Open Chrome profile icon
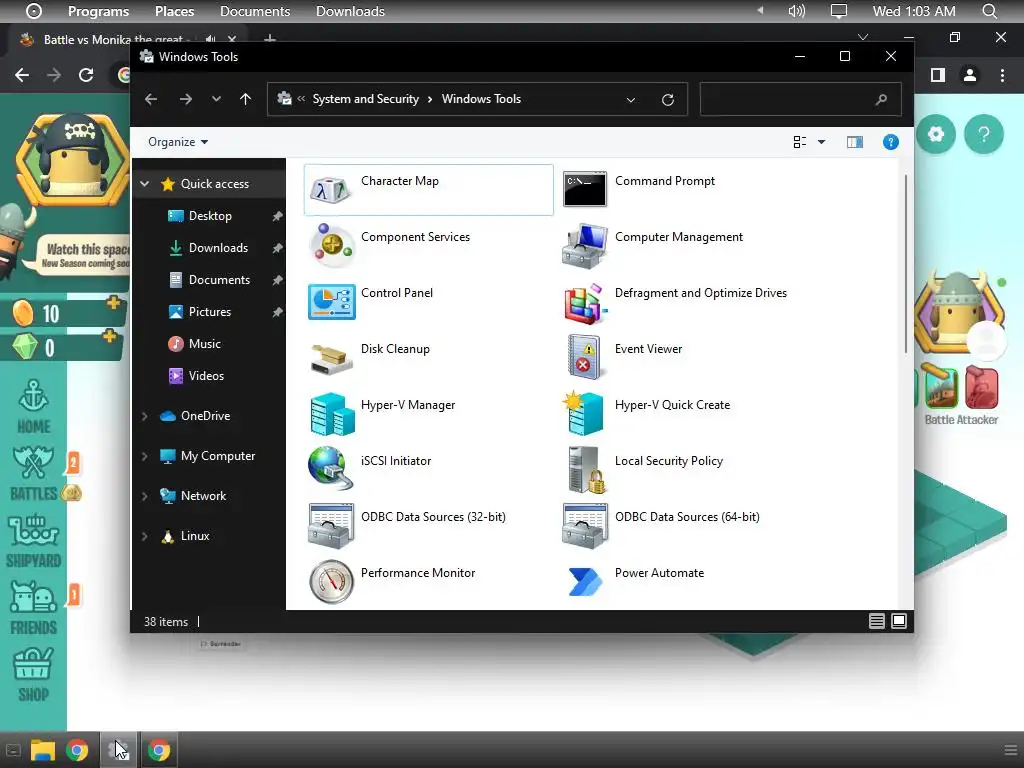Viewport: 1024px width, 768px height. [x=970, y=75]
